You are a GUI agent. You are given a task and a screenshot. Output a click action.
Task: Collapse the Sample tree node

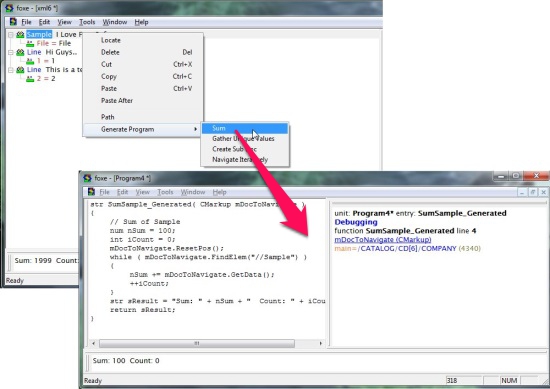(x=11, y=35)
